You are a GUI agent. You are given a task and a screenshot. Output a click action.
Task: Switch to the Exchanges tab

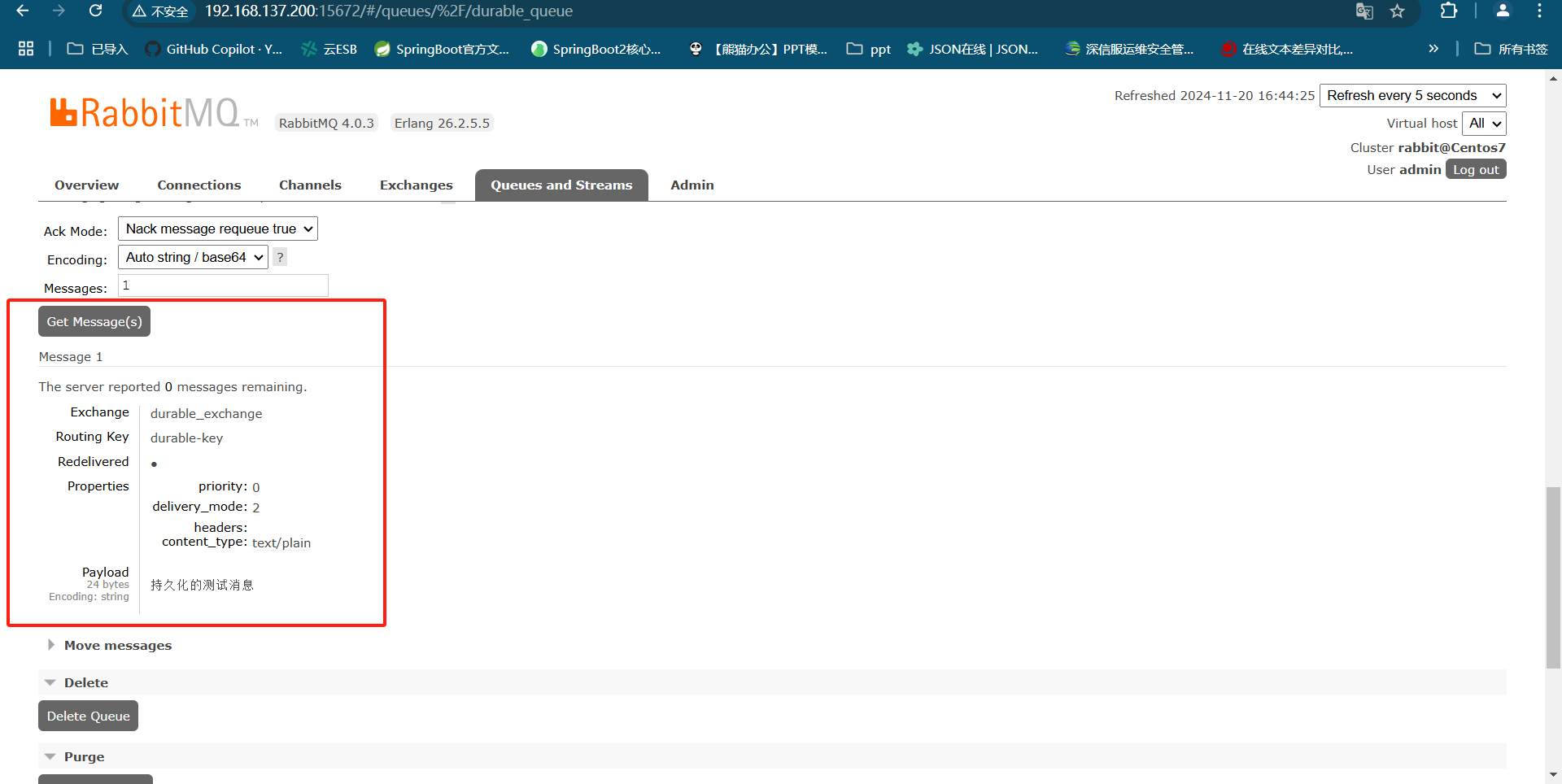pos(417,185)
